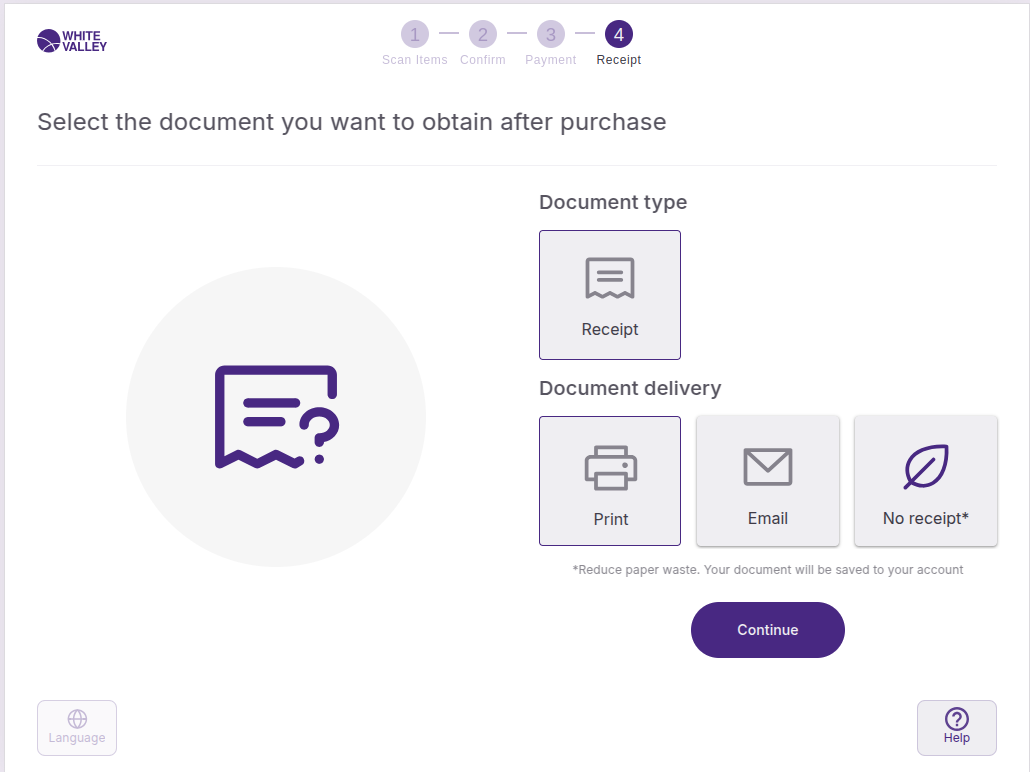Open the Language selector
1030x772 pixels.
(77, 728)
